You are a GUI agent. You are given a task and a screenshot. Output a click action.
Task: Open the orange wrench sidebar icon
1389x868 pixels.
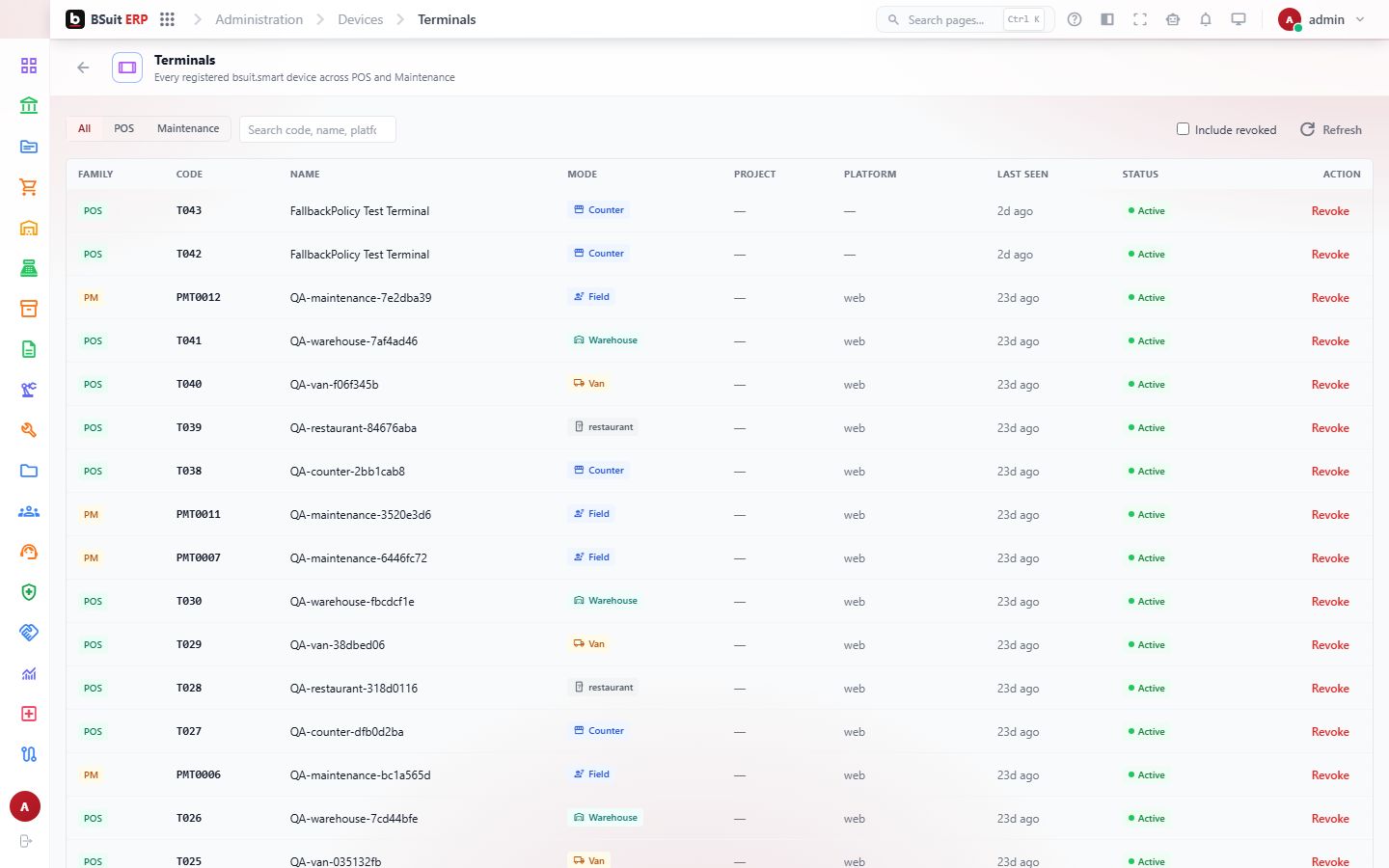29,430
